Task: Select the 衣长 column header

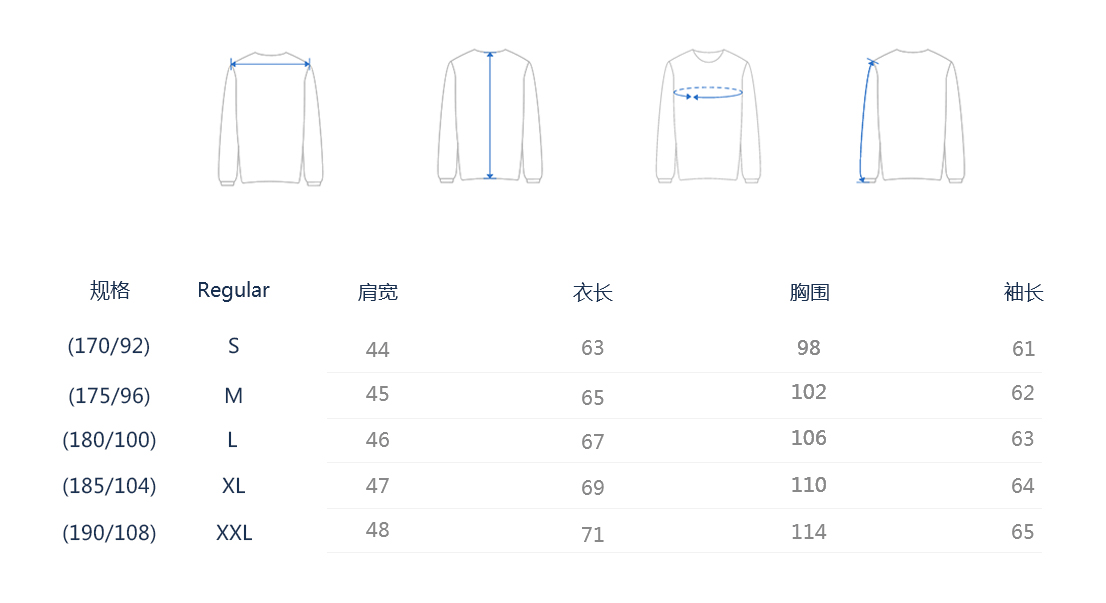Action: pyautogui.click(x=593, y=292)
